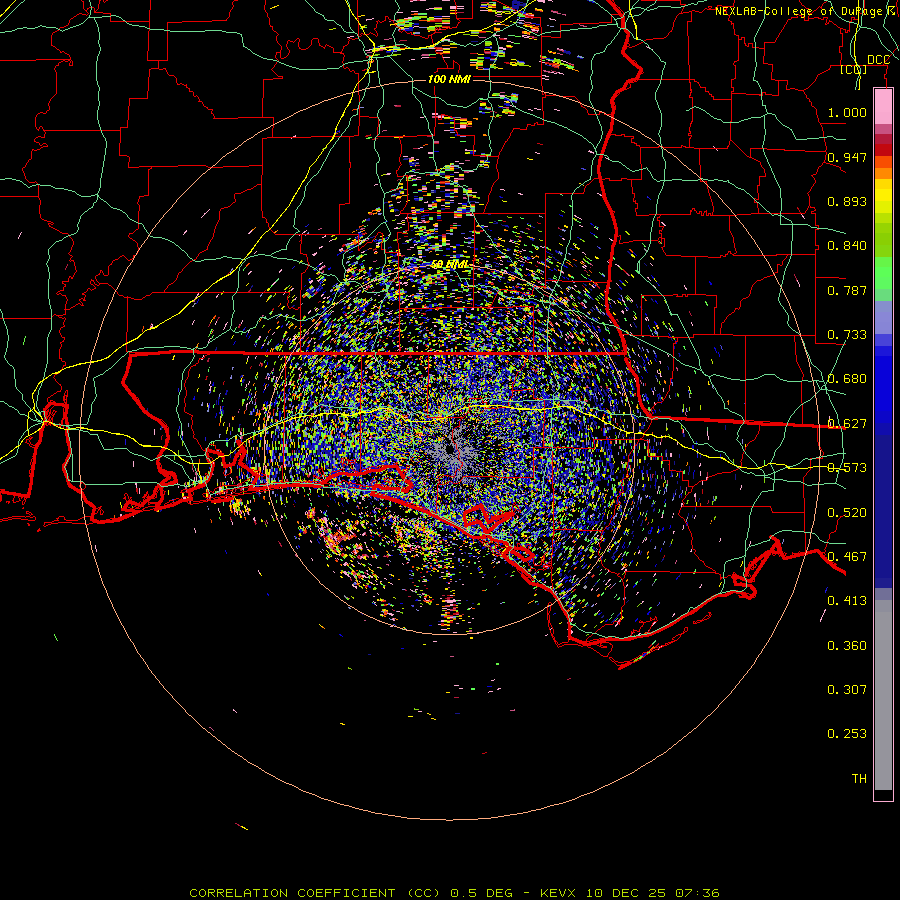
Task: Click the 0.733 value on color scale
Action: [x=847, y=335]
